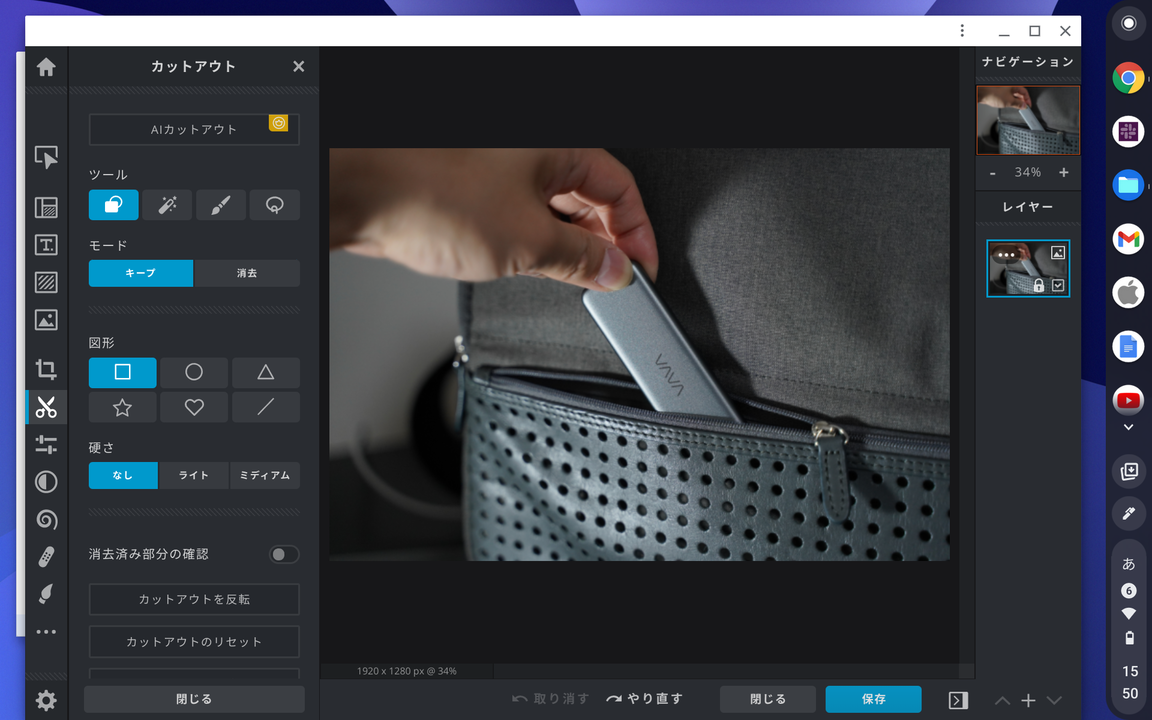This screenshot has width=1152, height=720.
Task: Open the liquify swirl tool
Action: (46, 519)
